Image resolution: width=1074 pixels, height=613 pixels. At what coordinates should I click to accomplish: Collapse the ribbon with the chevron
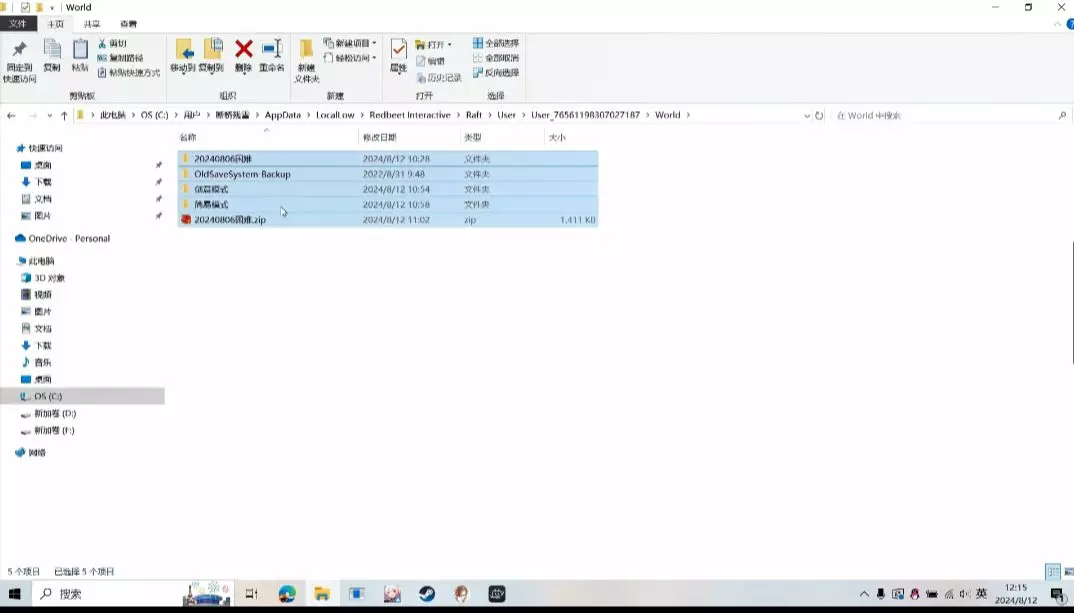(x=1057, y=24)
